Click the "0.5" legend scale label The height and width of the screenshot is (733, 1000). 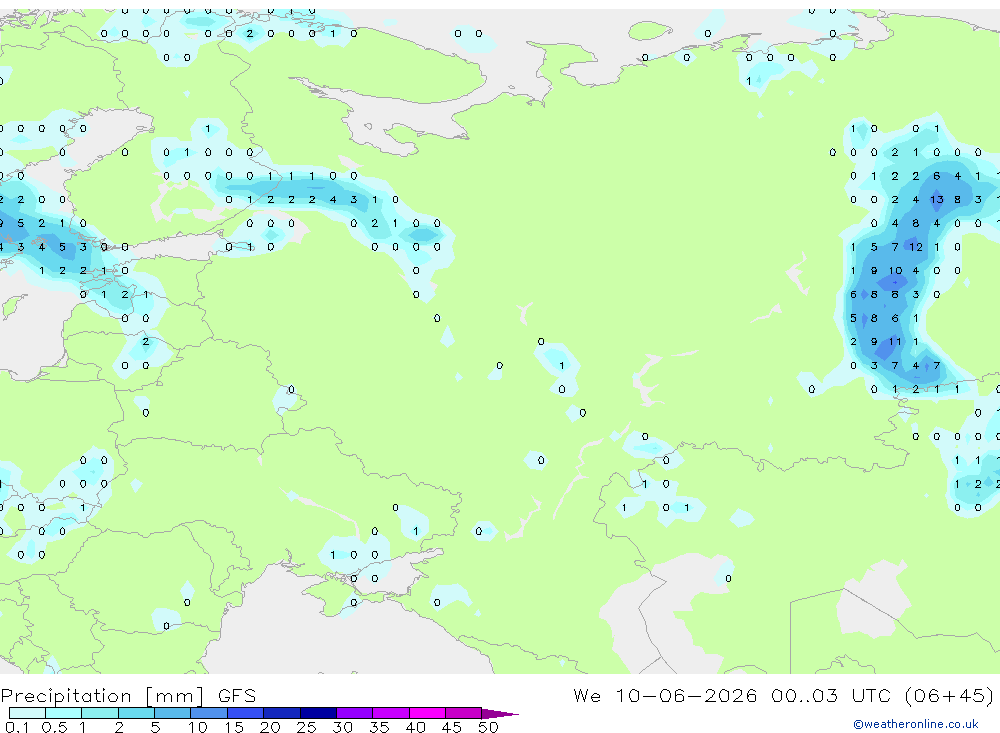54,727
